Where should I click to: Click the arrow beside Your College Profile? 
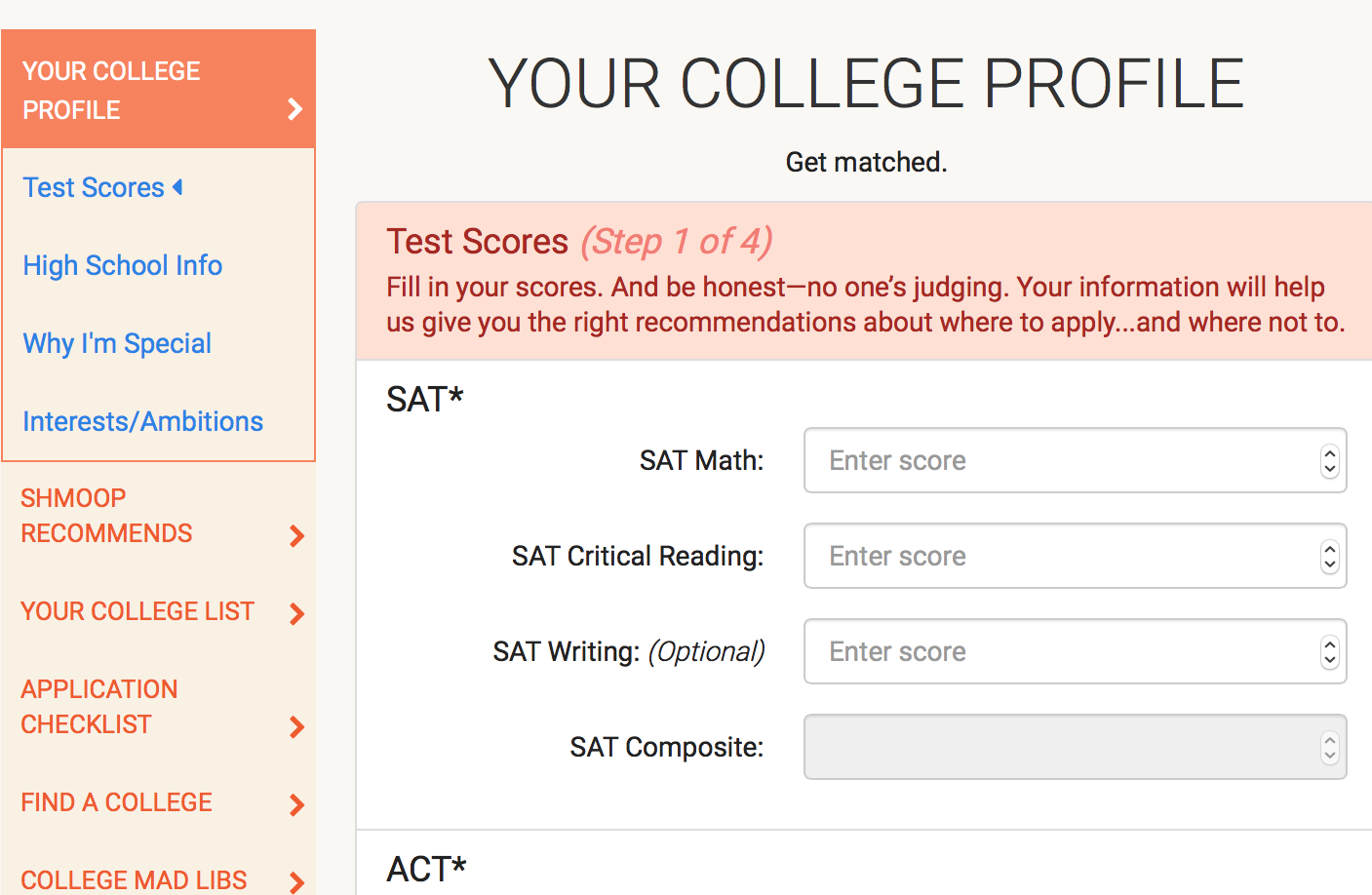294,109
